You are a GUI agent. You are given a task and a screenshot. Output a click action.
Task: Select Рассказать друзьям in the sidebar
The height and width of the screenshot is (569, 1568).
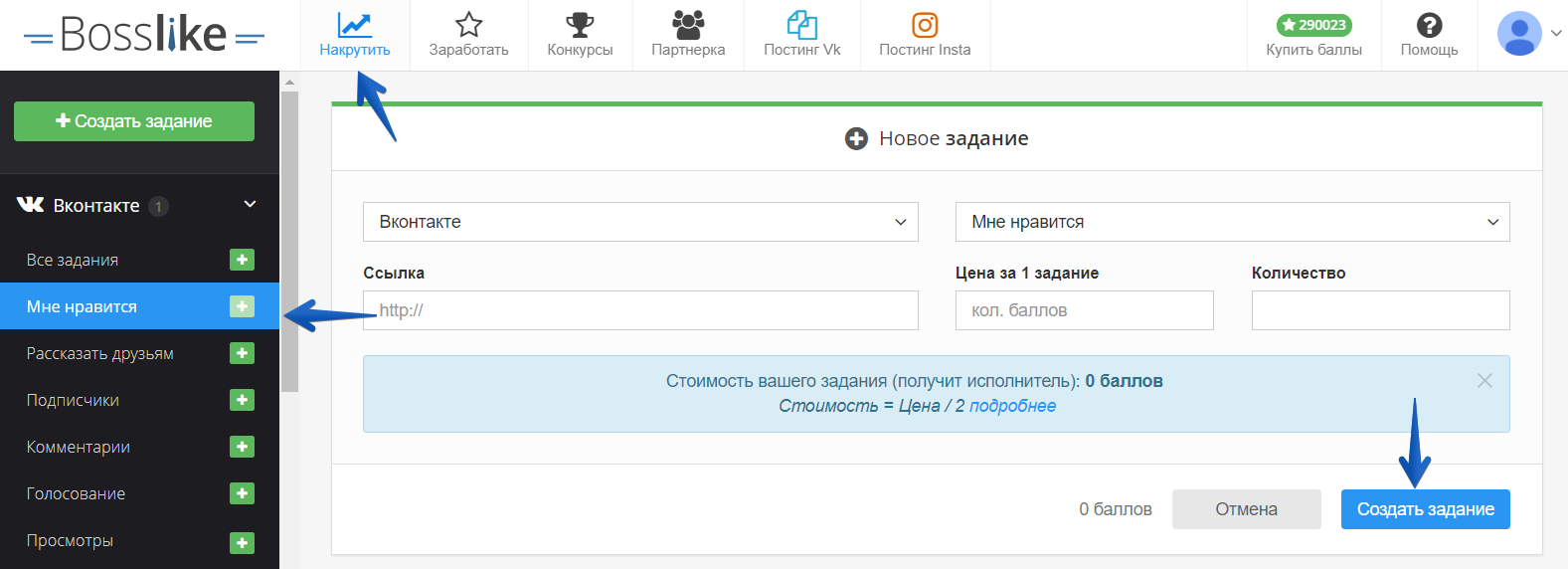[x=100, y=353]
